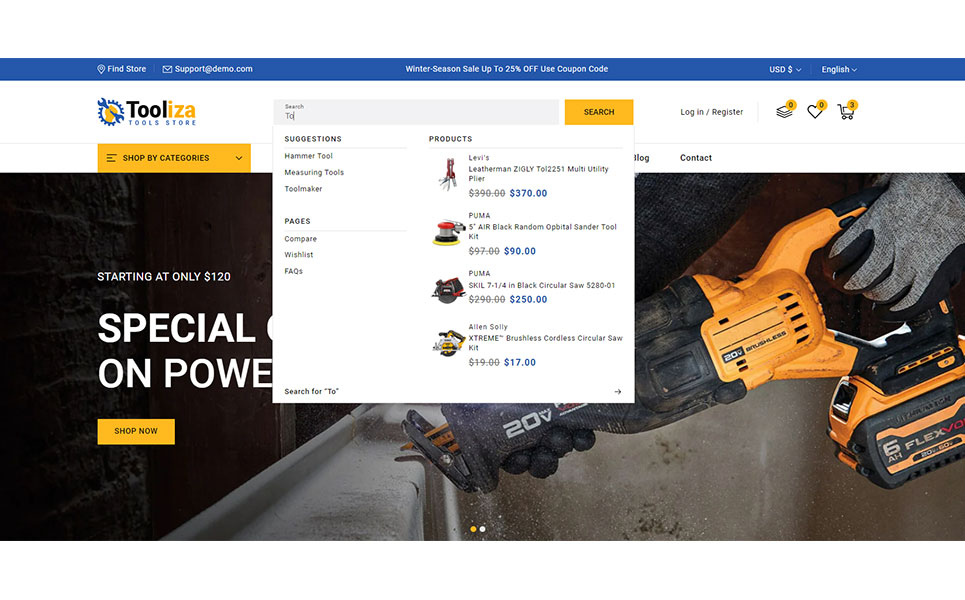Select the Hammer Tool suggestion
Viewport: 965px width, 600px height.
coord(308,156)
